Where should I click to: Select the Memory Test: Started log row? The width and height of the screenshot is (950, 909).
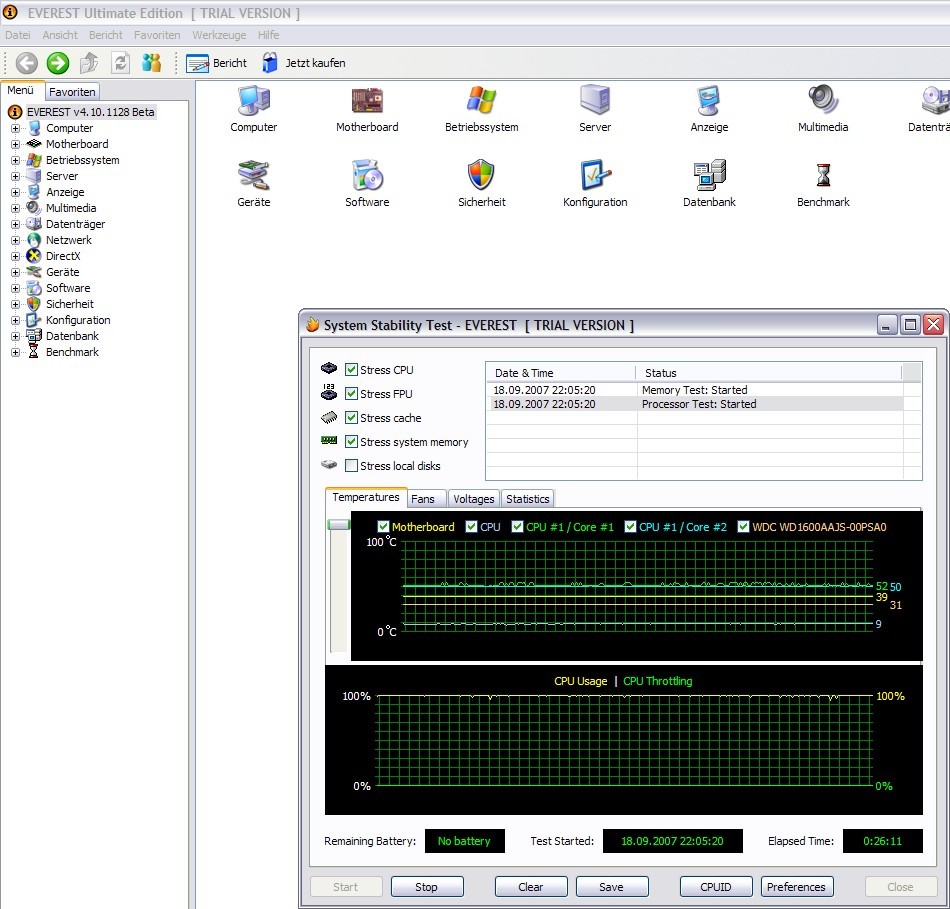tap(694, 390)
